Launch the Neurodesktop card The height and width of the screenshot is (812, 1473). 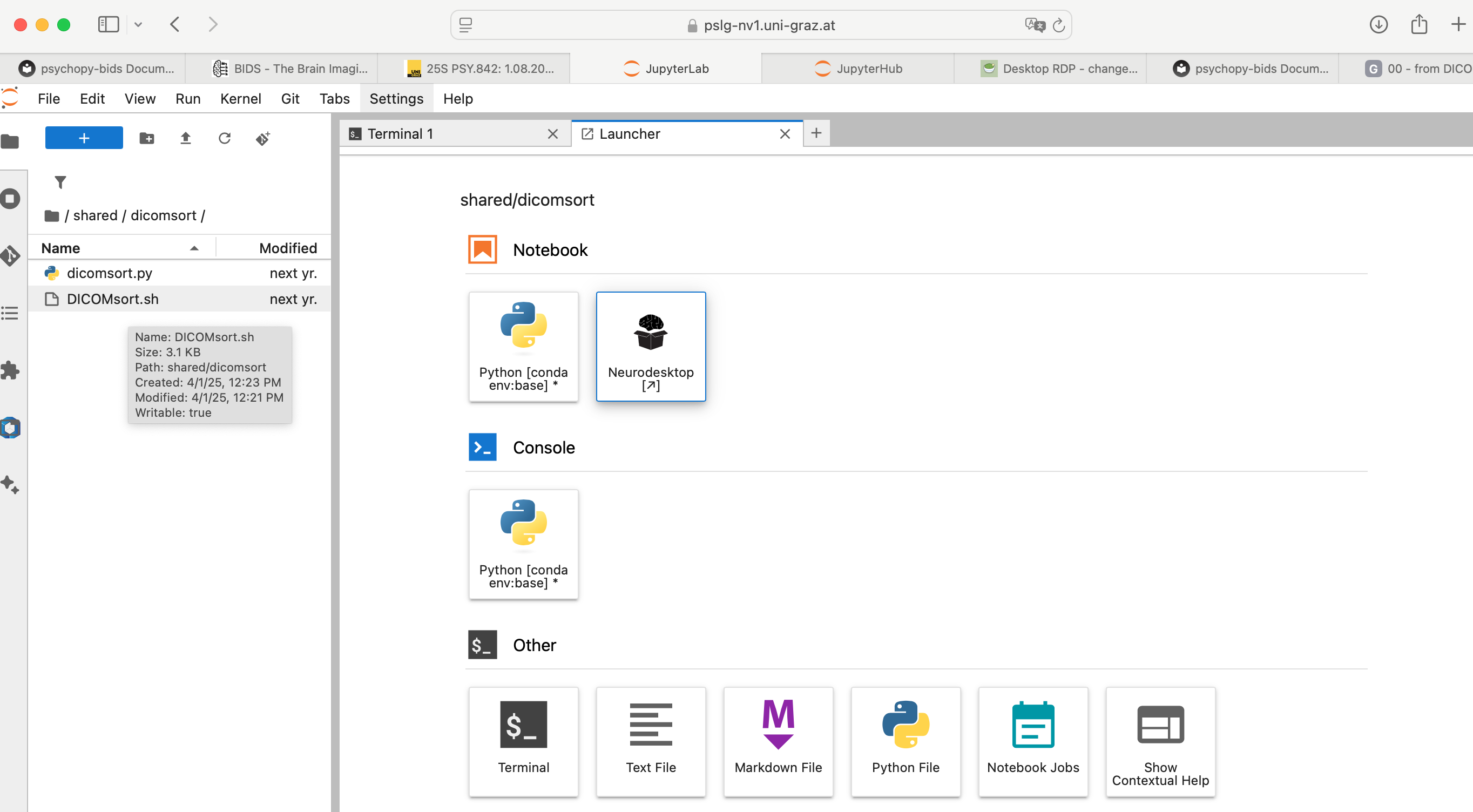tap(651, 347)
